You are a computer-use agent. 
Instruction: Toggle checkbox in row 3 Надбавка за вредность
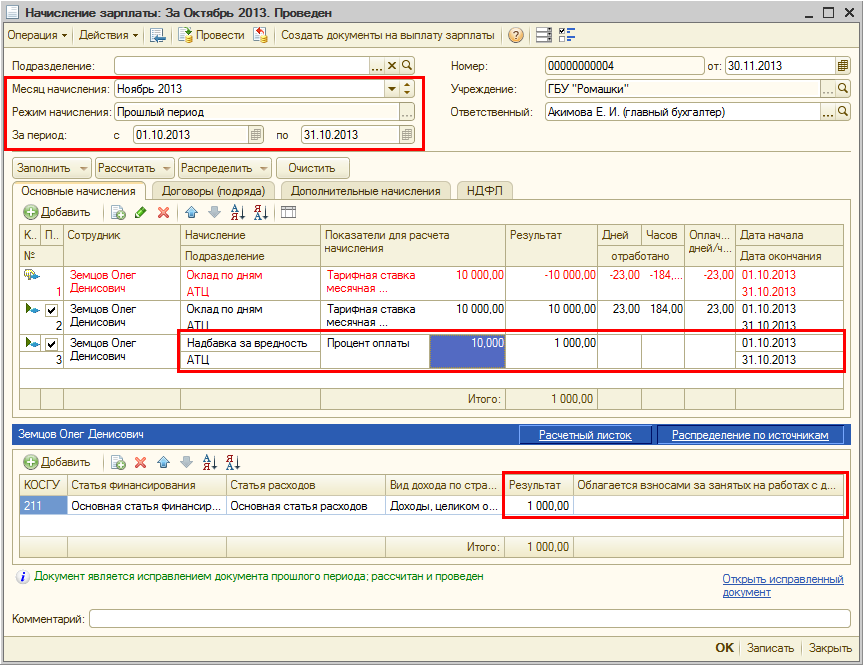pos(52,344)
